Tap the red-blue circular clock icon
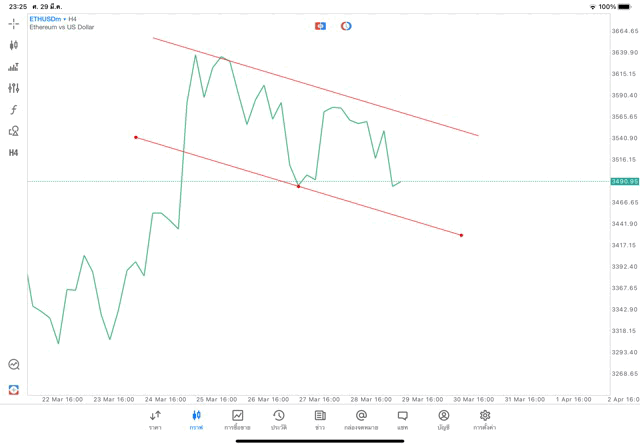Viewport: 640px width, 447px height. (346, 26)
